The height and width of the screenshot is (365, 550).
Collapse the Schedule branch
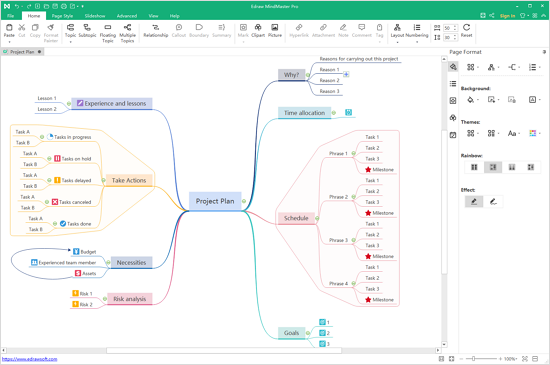(317, 218)
